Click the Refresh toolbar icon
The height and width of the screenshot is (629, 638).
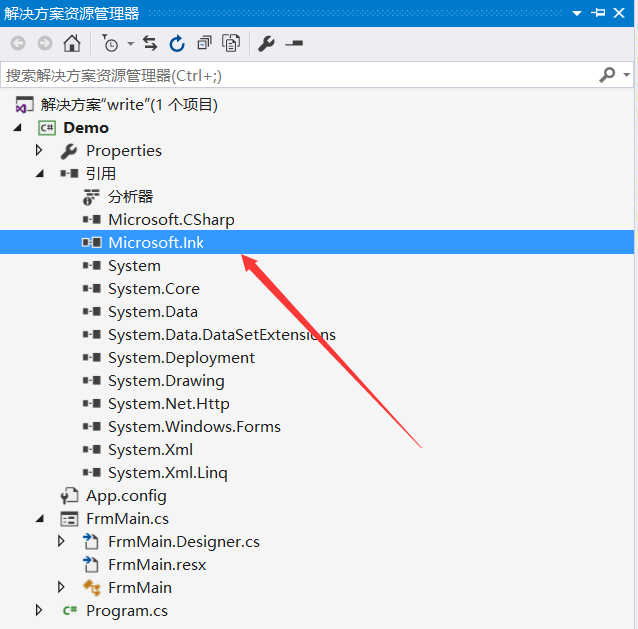click(177, 43)
